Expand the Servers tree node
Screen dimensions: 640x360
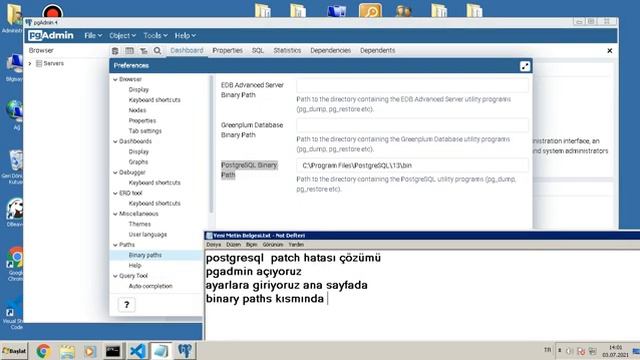pyautogui.click(x=30, y=64)
